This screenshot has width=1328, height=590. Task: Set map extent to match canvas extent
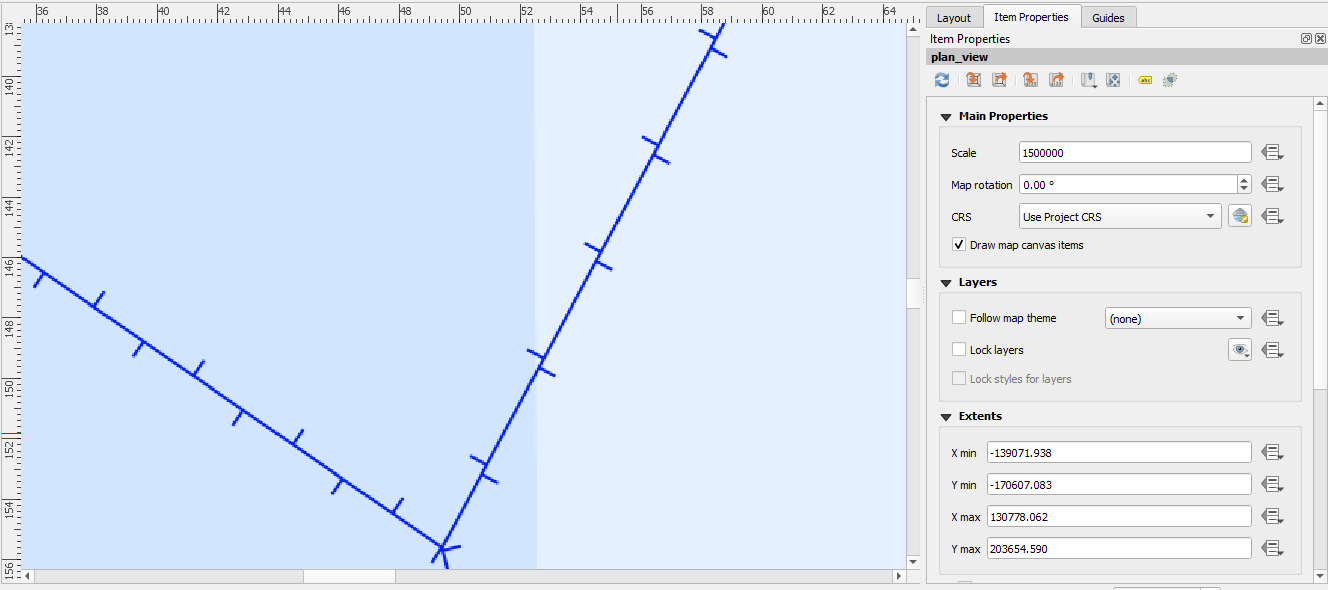pos(973,80)
